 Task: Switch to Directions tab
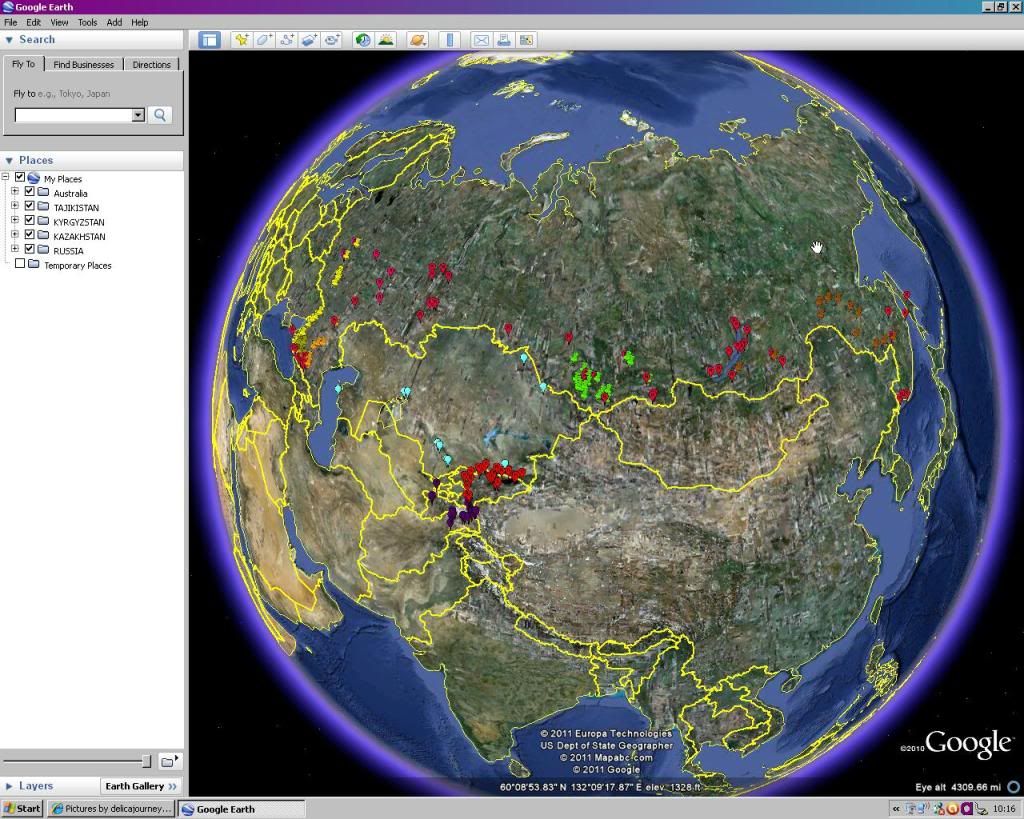tap(152, 65)
